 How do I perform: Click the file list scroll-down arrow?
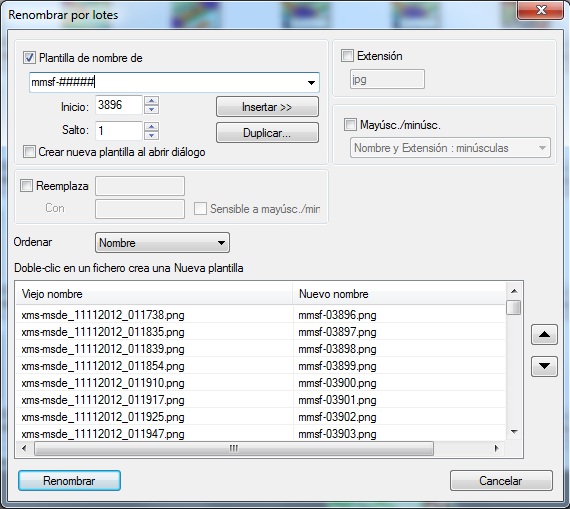(514, 432)
